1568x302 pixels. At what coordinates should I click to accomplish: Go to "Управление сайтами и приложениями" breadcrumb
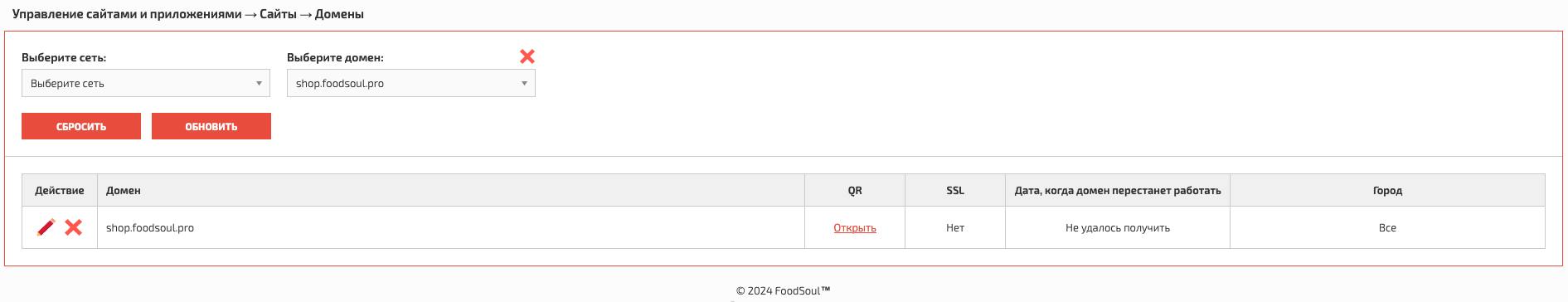127,14
